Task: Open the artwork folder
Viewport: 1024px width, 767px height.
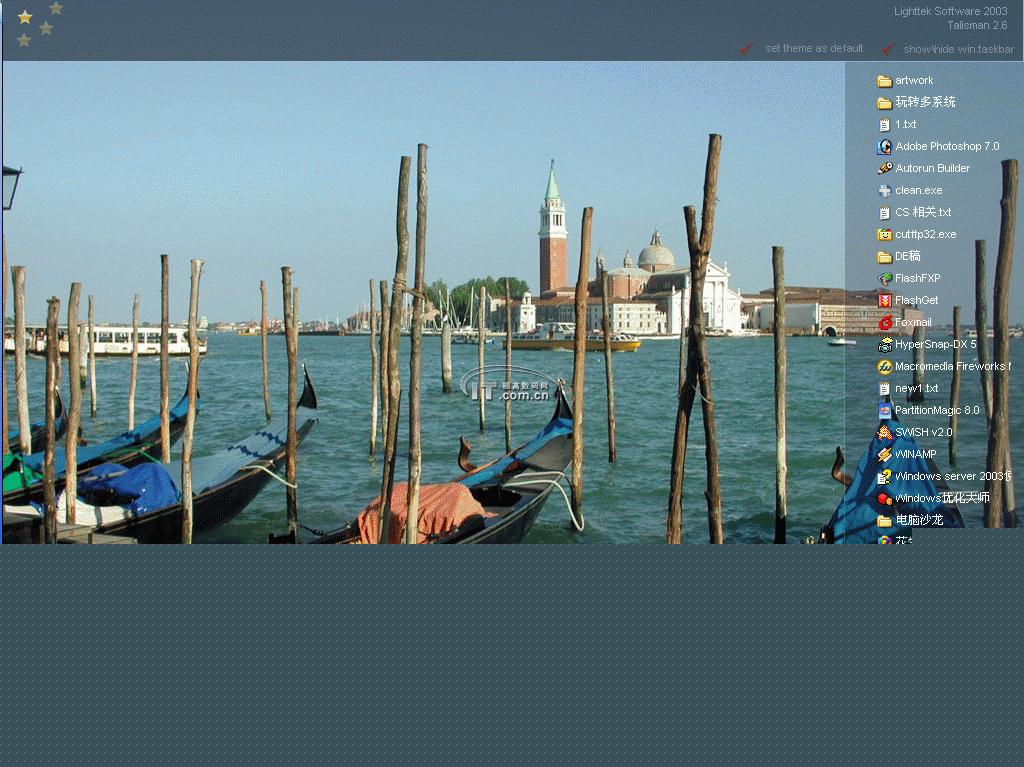Action: (884, 81)
